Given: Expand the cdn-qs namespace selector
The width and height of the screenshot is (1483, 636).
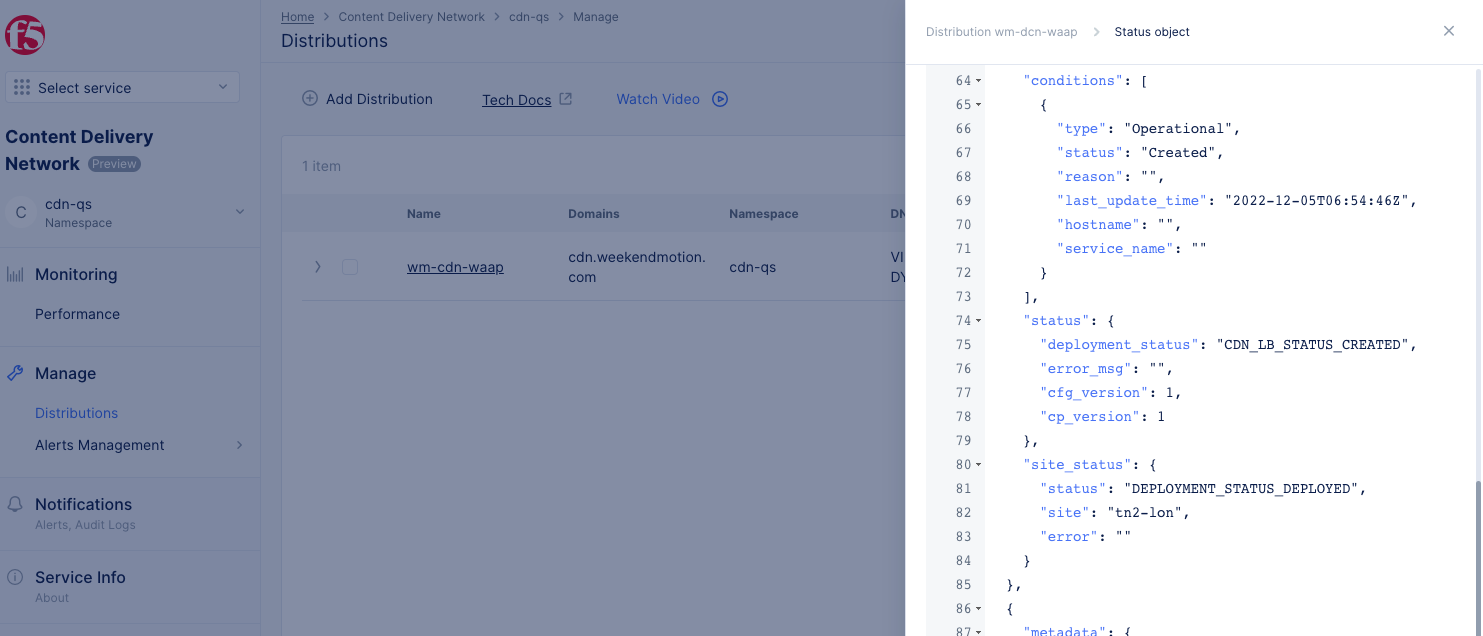Looking at the screenshot, I should click(239, 212).
